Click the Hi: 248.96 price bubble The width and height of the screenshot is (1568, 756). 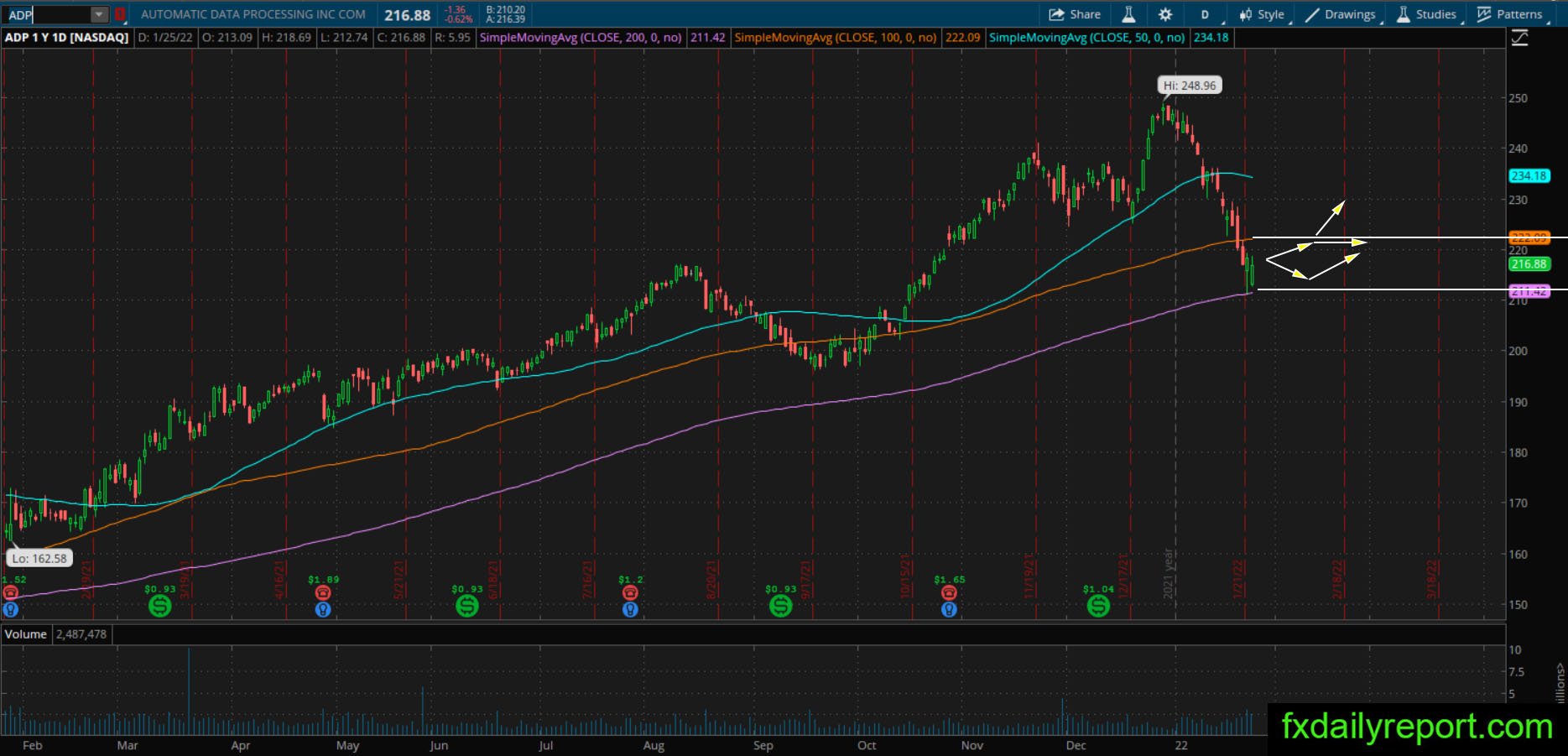[1189, 86]
